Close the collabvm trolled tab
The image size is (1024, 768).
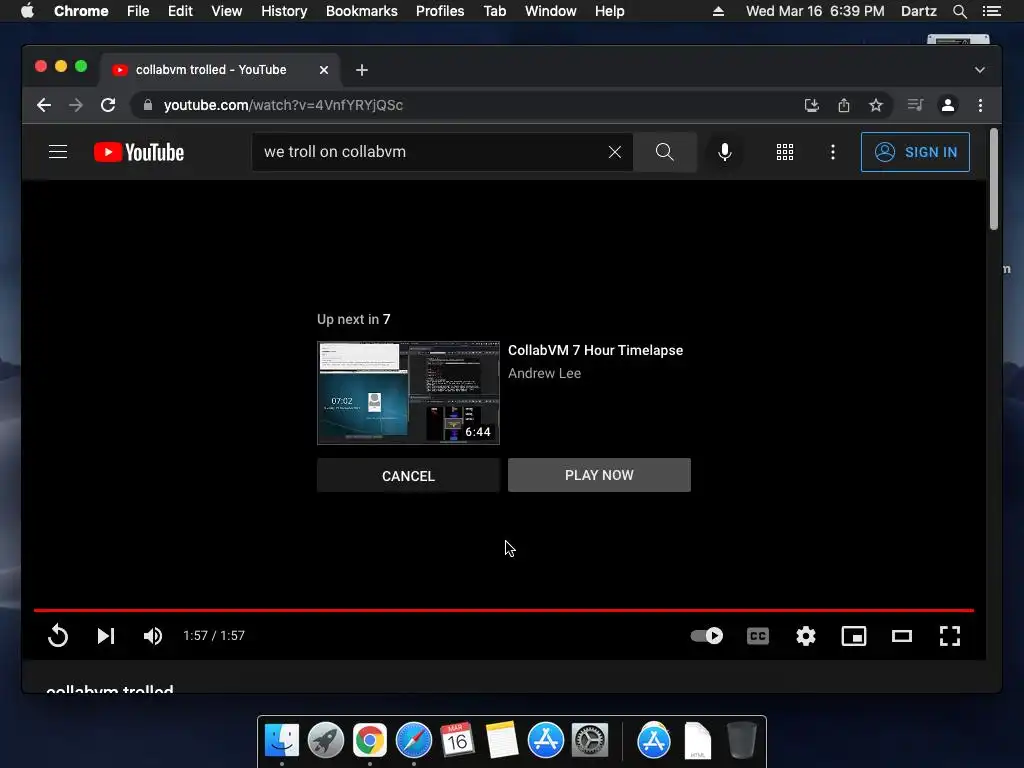click(x=323, y=70)
